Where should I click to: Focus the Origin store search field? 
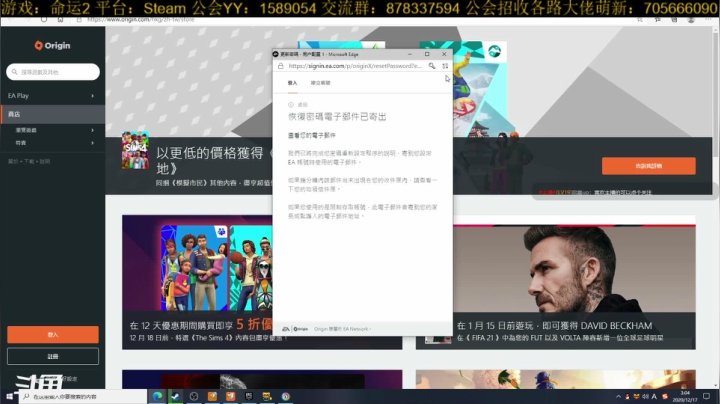tap(53, 72)
